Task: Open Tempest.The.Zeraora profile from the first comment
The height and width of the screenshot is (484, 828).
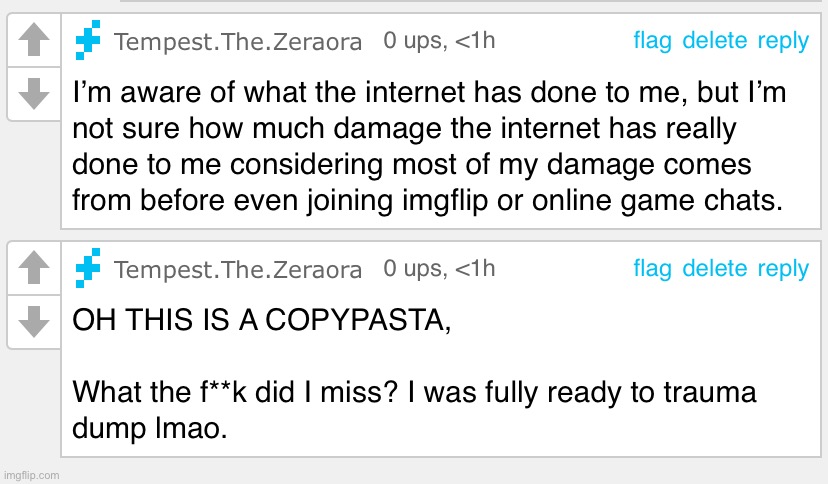Action: point(238,42)
